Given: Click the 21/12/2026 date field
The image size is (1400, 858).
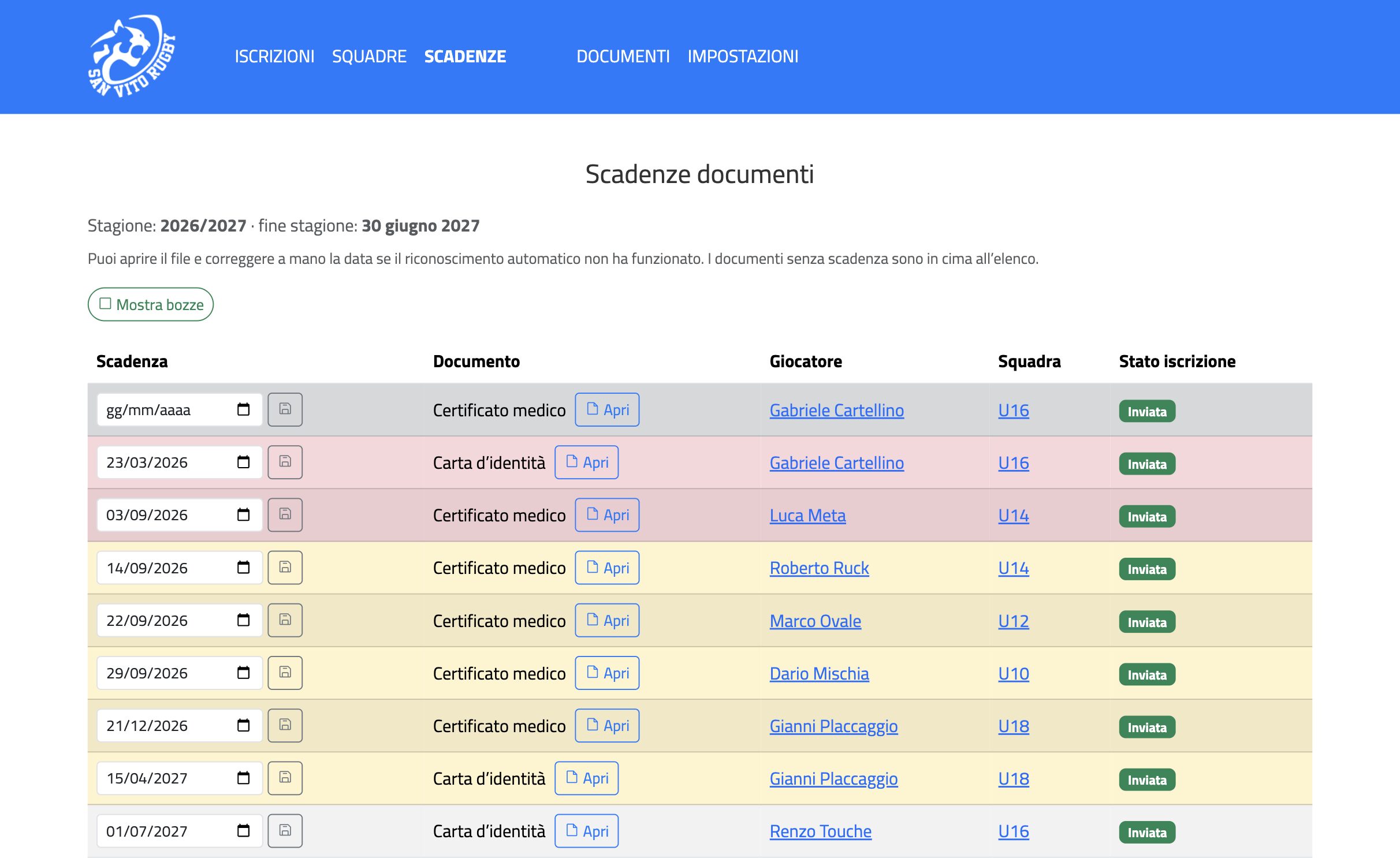Looking at the screenshot, I should click(180, 725).
